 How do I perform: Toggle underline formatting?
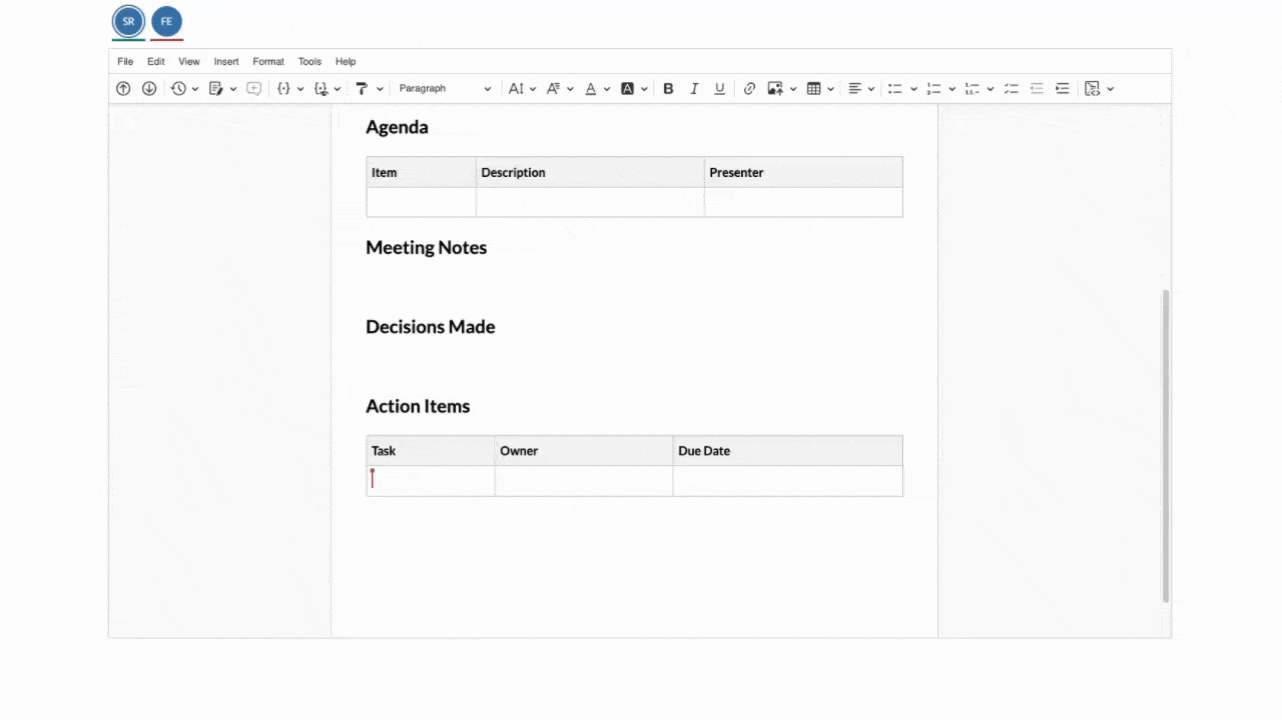[x=719, y=89]
